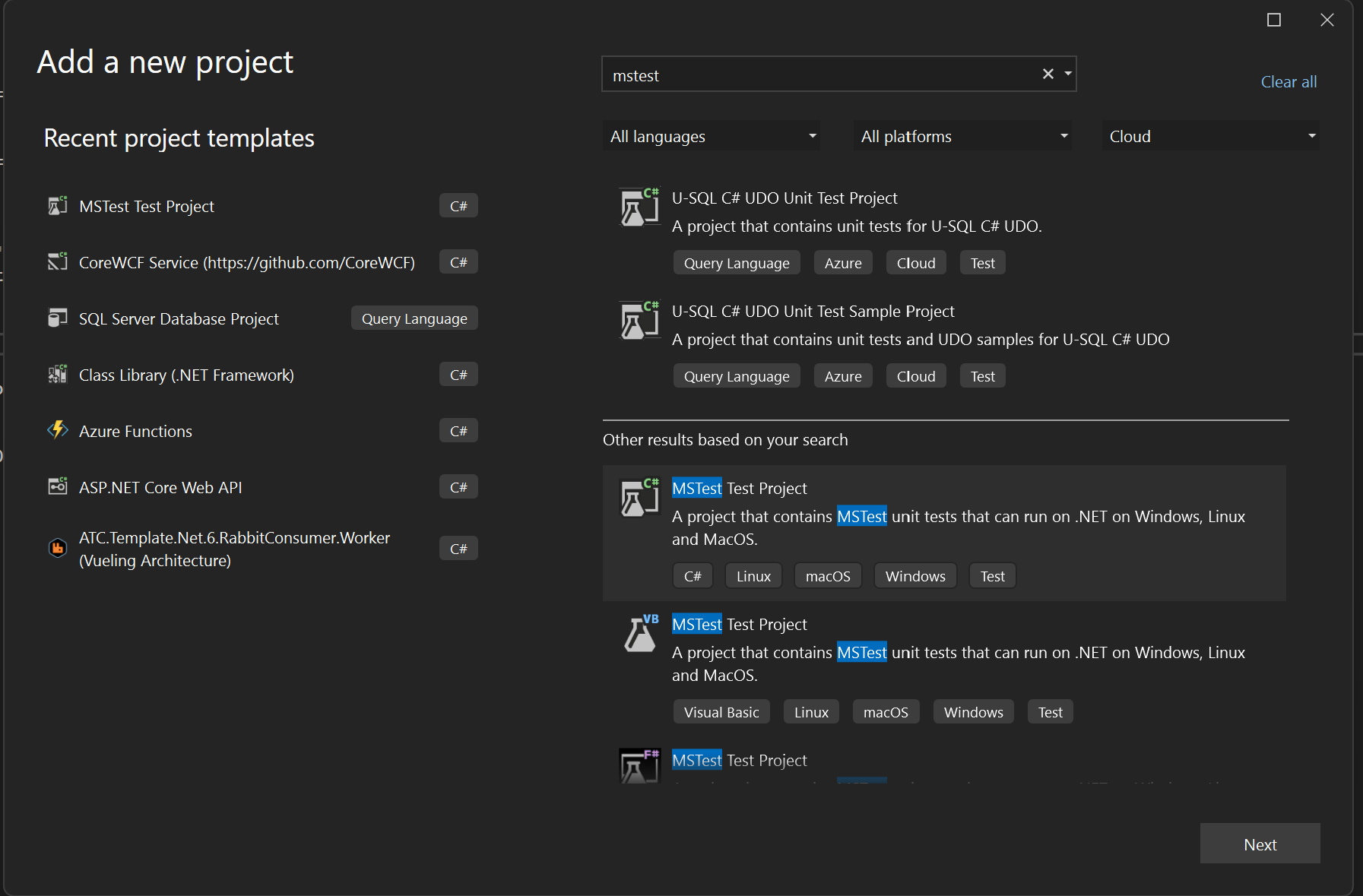The height and width of the screenshot is (896, 1363).
Task: Click the U-SQL C# UDO Unit Test Project icon
Action: tap(639, 207)
